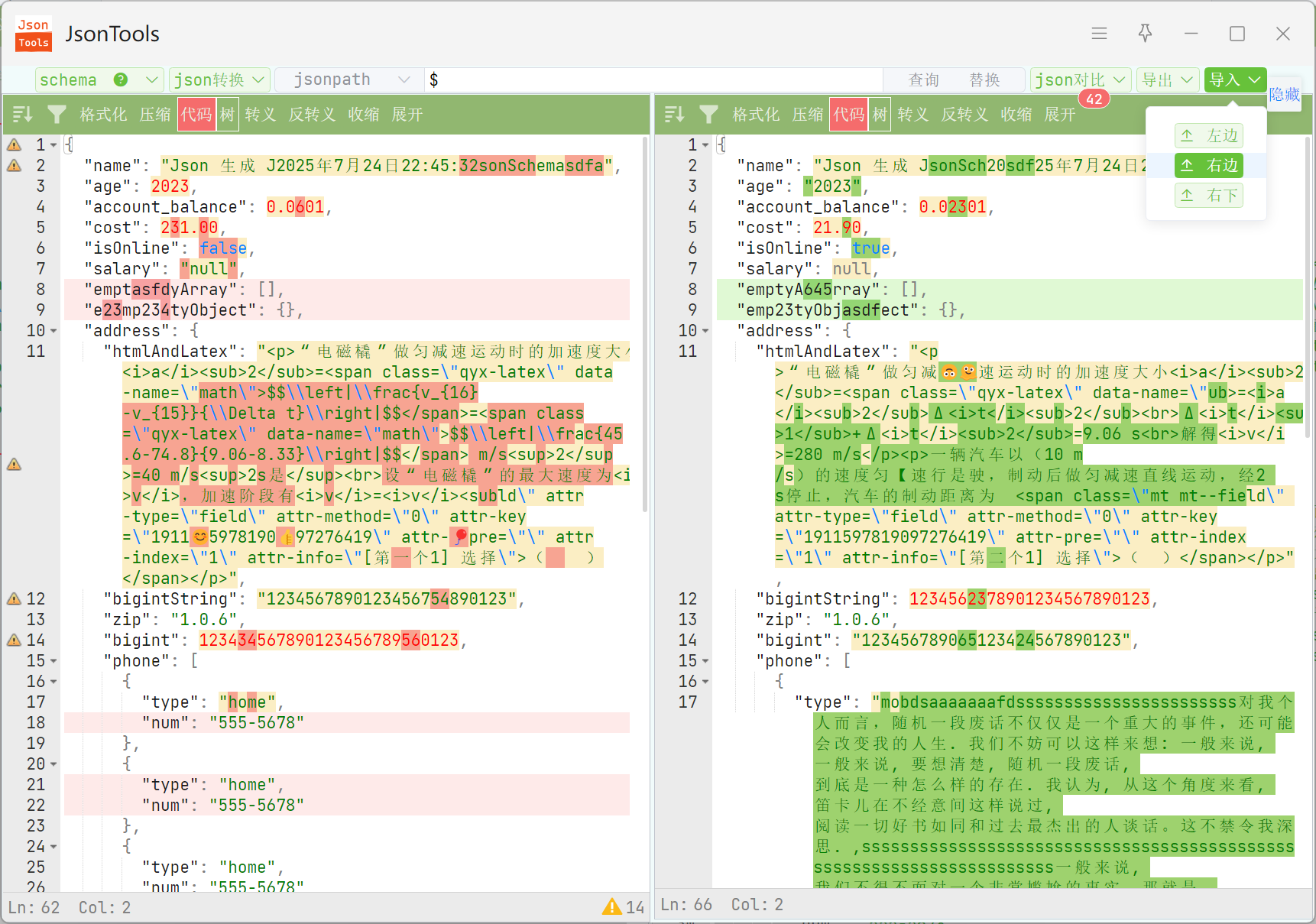Click 展开 in left editor toolbar
The image size is (1316, 924).
[407, 115]
